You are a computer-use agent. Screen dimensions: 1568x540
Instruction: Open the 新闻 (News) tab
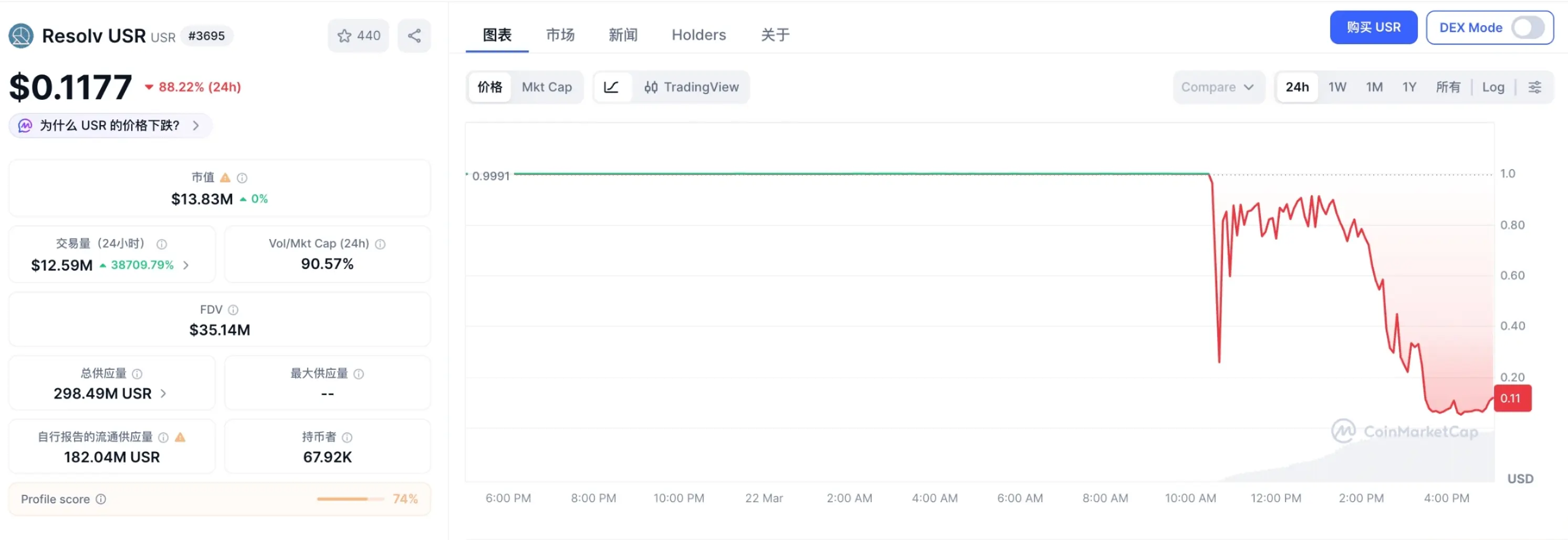623,35
